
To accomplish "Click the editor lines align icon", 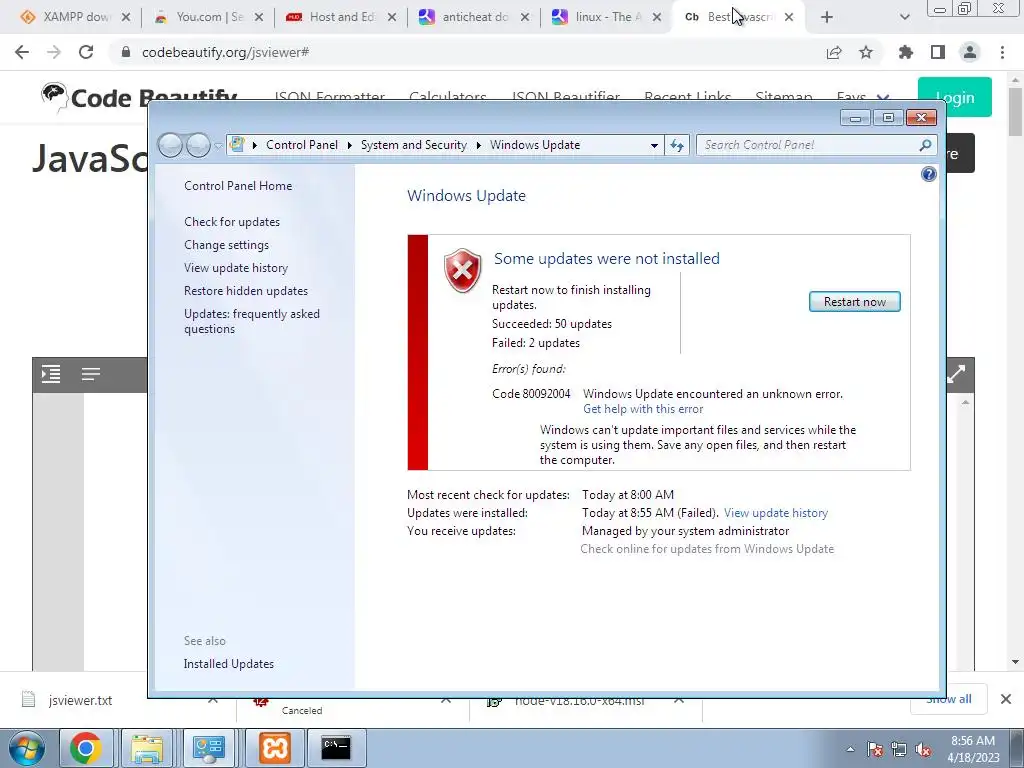I will click(x=91, y=374).
